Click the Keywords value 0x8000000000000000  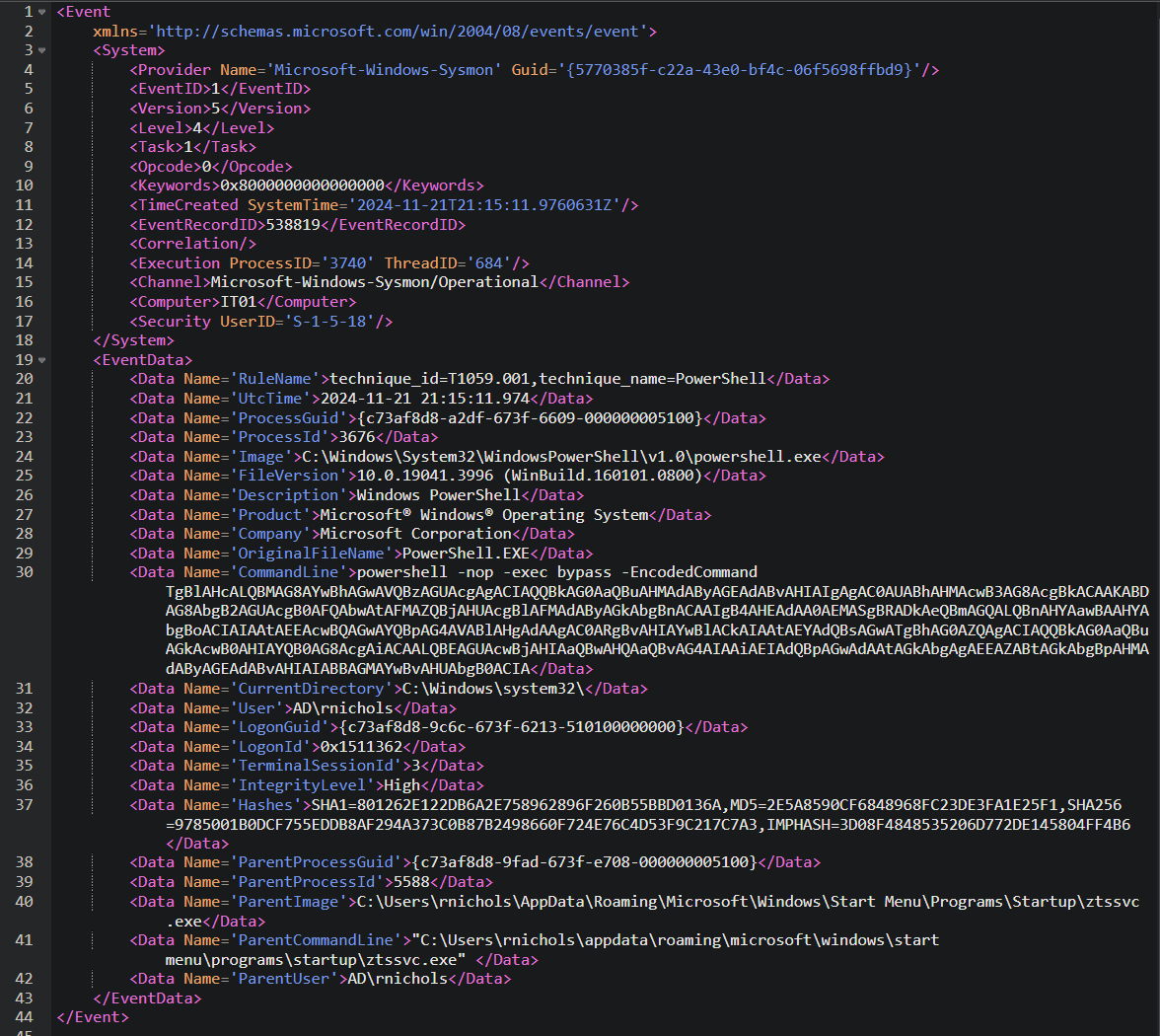click(302, 185)
